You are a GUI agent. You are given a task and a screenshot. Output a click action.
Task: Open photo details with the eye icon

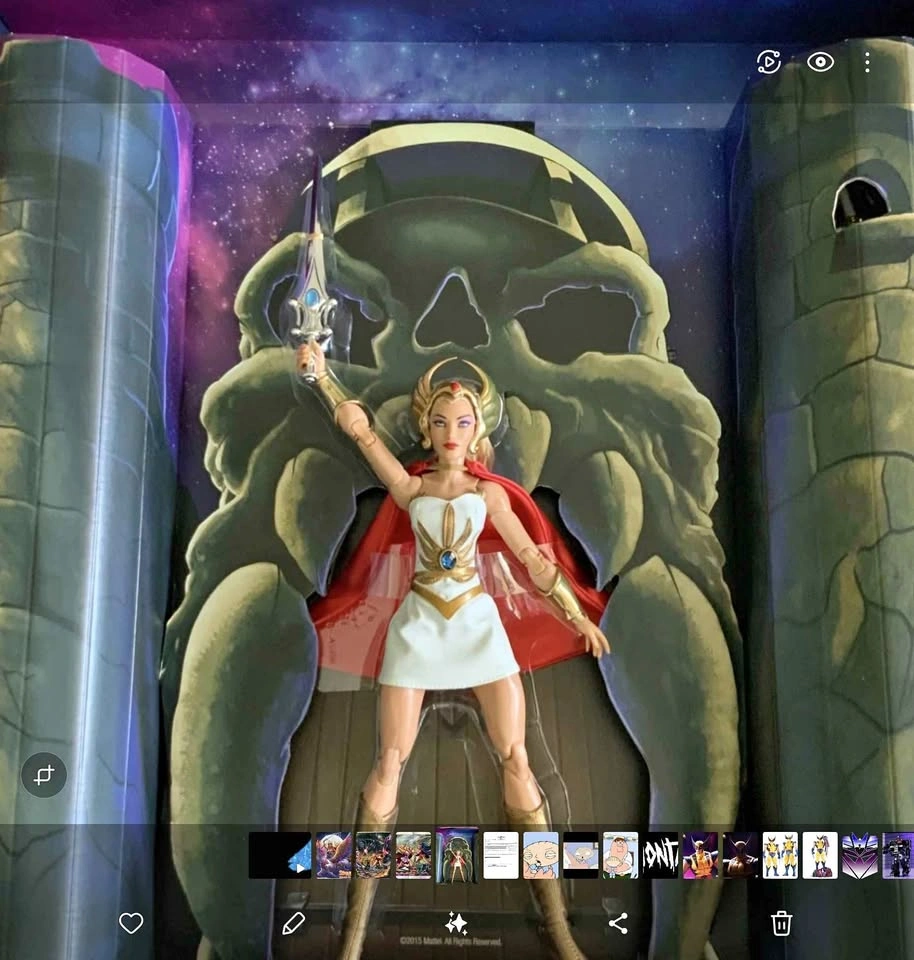pos(820,61)
